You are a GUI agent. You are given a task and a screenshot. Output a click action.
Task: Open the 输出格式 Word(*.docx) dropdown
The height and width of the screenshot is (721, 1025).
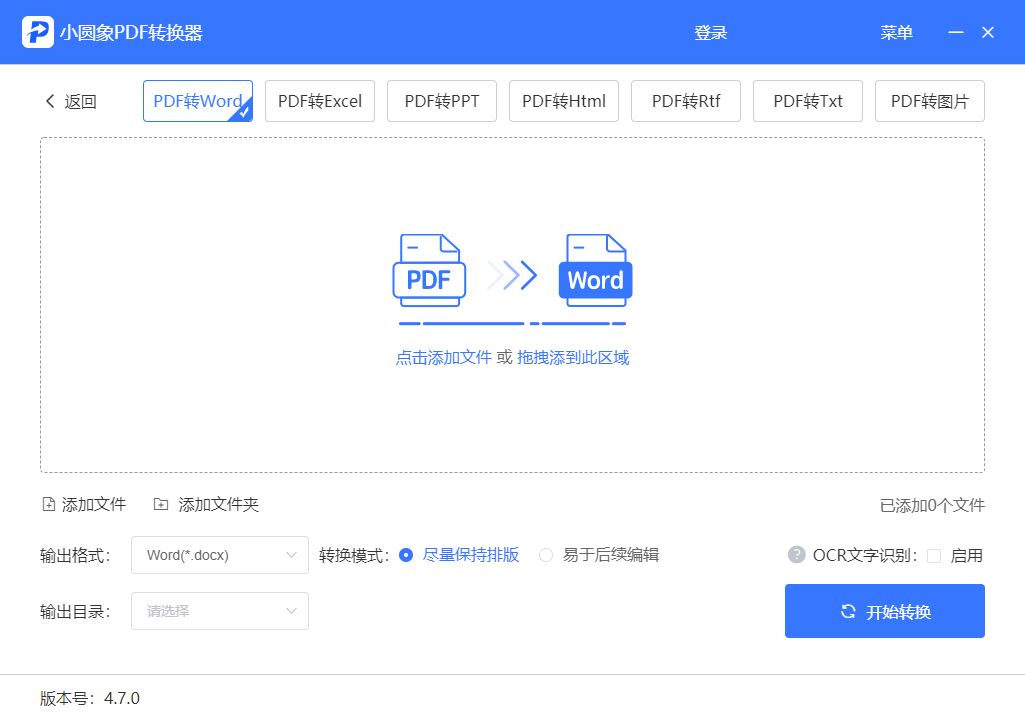click(x=220, y=555)
